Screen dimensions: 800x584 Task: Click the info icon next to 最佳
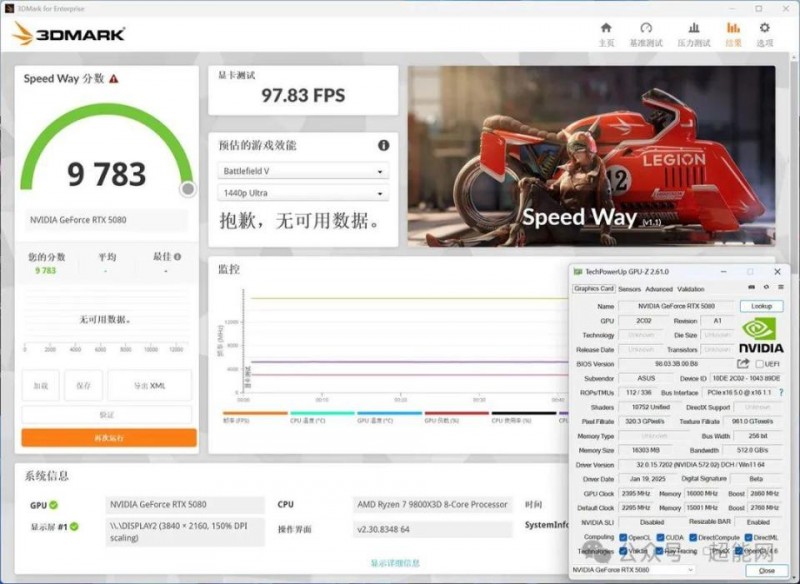(178, 257)
